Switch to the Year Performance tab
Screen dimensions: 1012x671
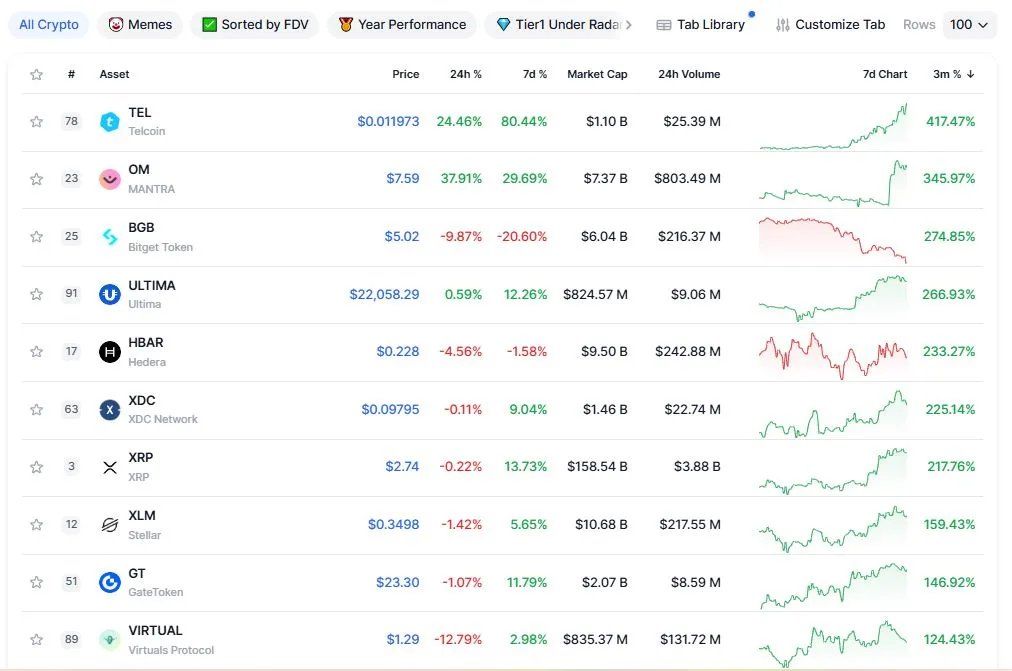(402, 25)
